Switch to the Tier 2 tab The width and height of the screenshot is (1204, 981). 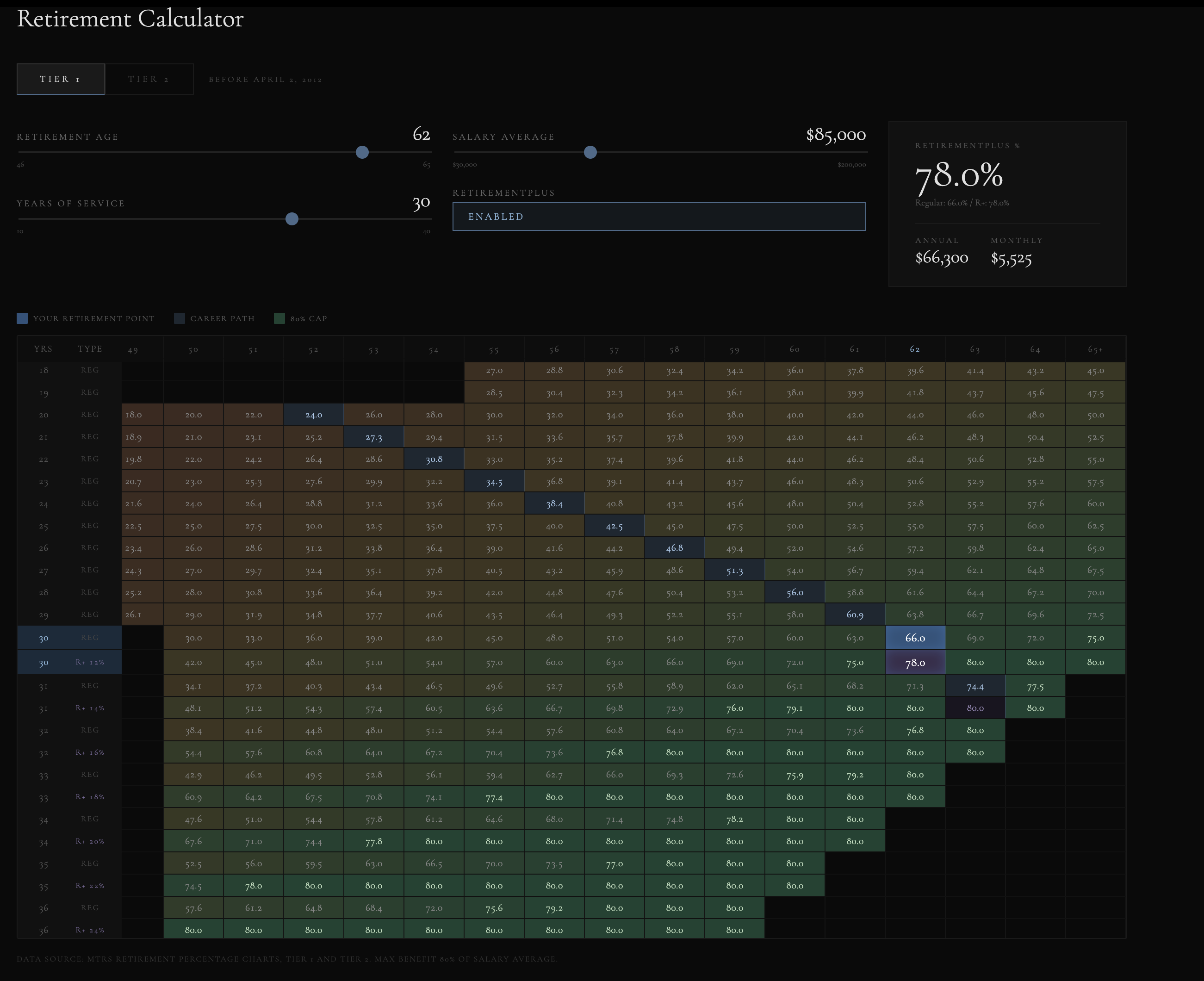tap(149, 79)
